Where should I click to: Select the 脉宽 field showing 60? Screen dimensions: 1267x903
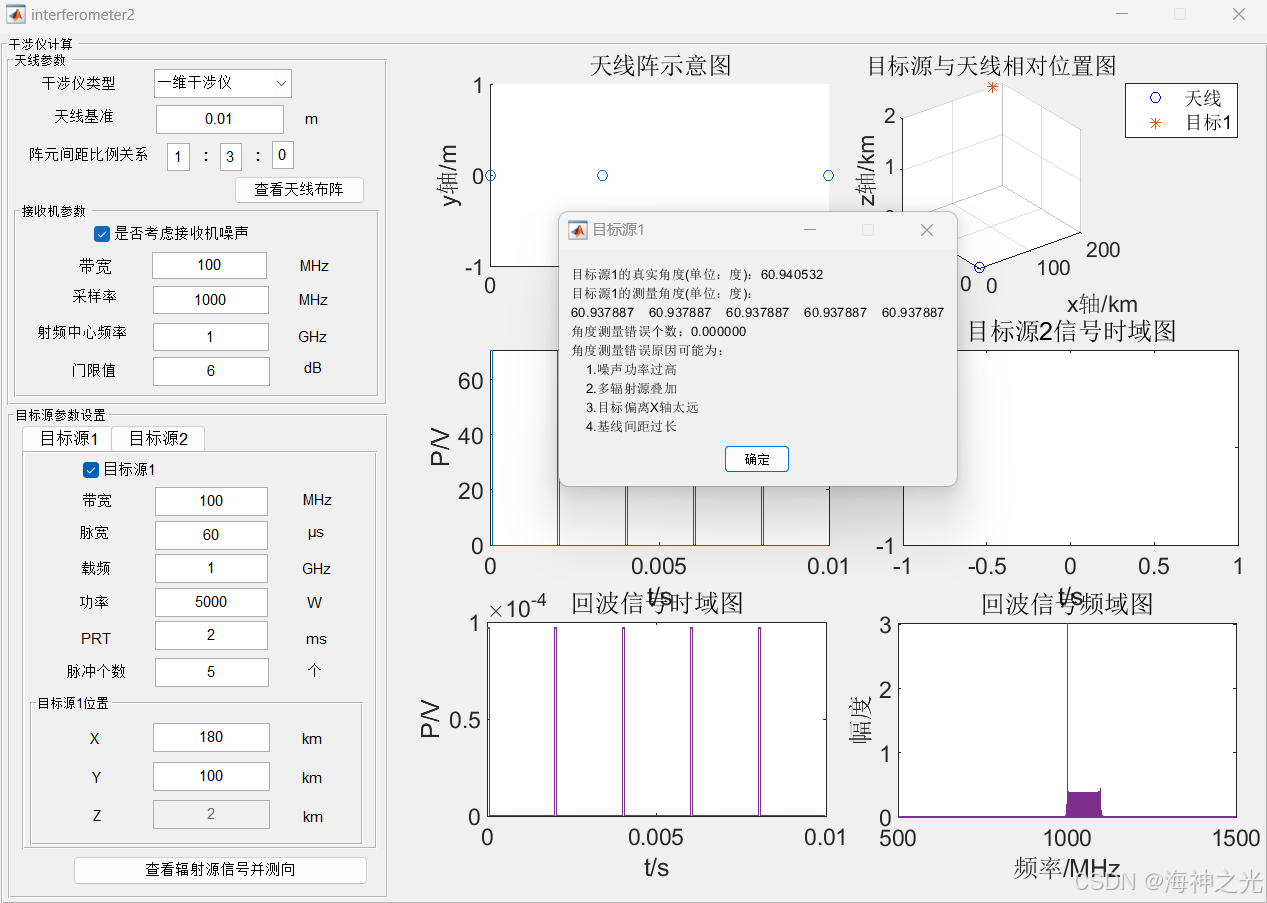point(211,535)
